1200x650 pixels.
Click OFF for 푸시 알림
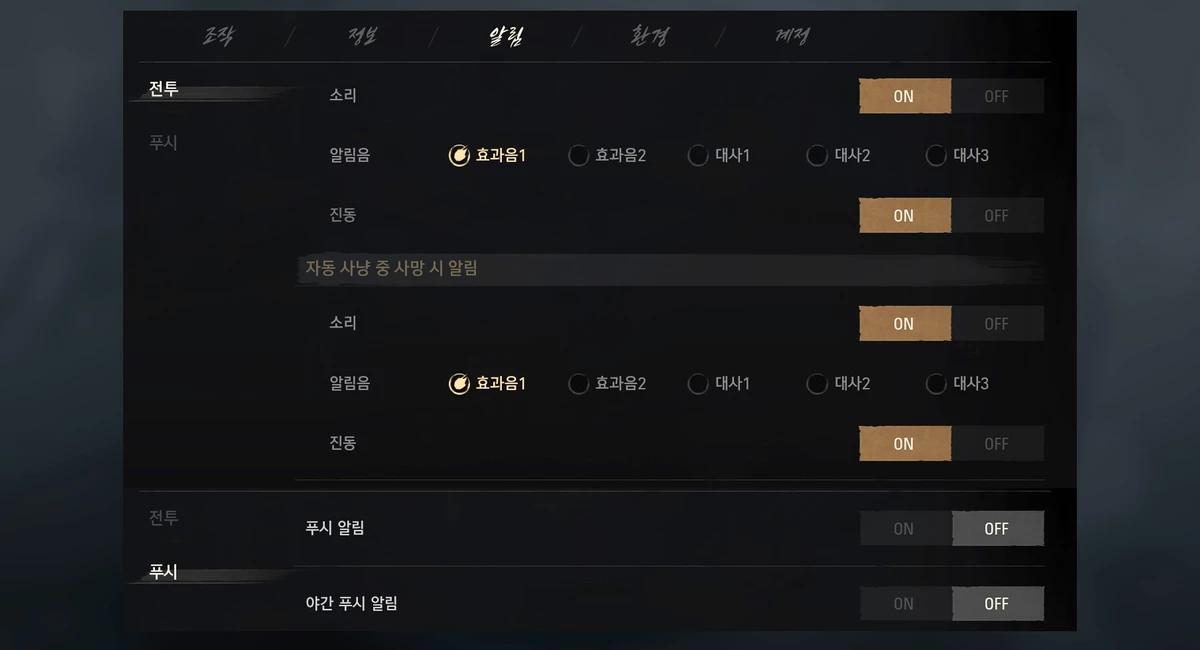tap(997, 529)
